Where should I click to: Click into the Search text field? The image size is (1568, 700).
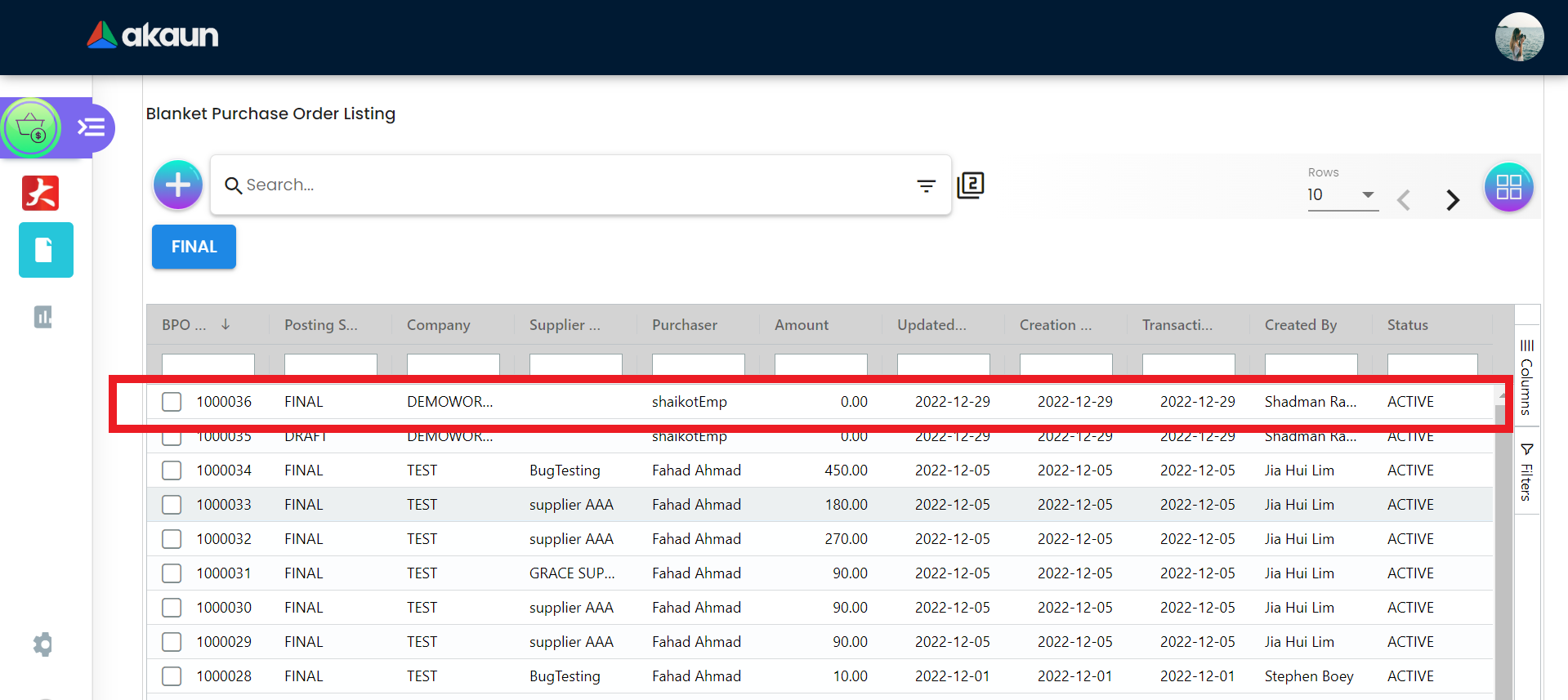[x=572, y=185]
